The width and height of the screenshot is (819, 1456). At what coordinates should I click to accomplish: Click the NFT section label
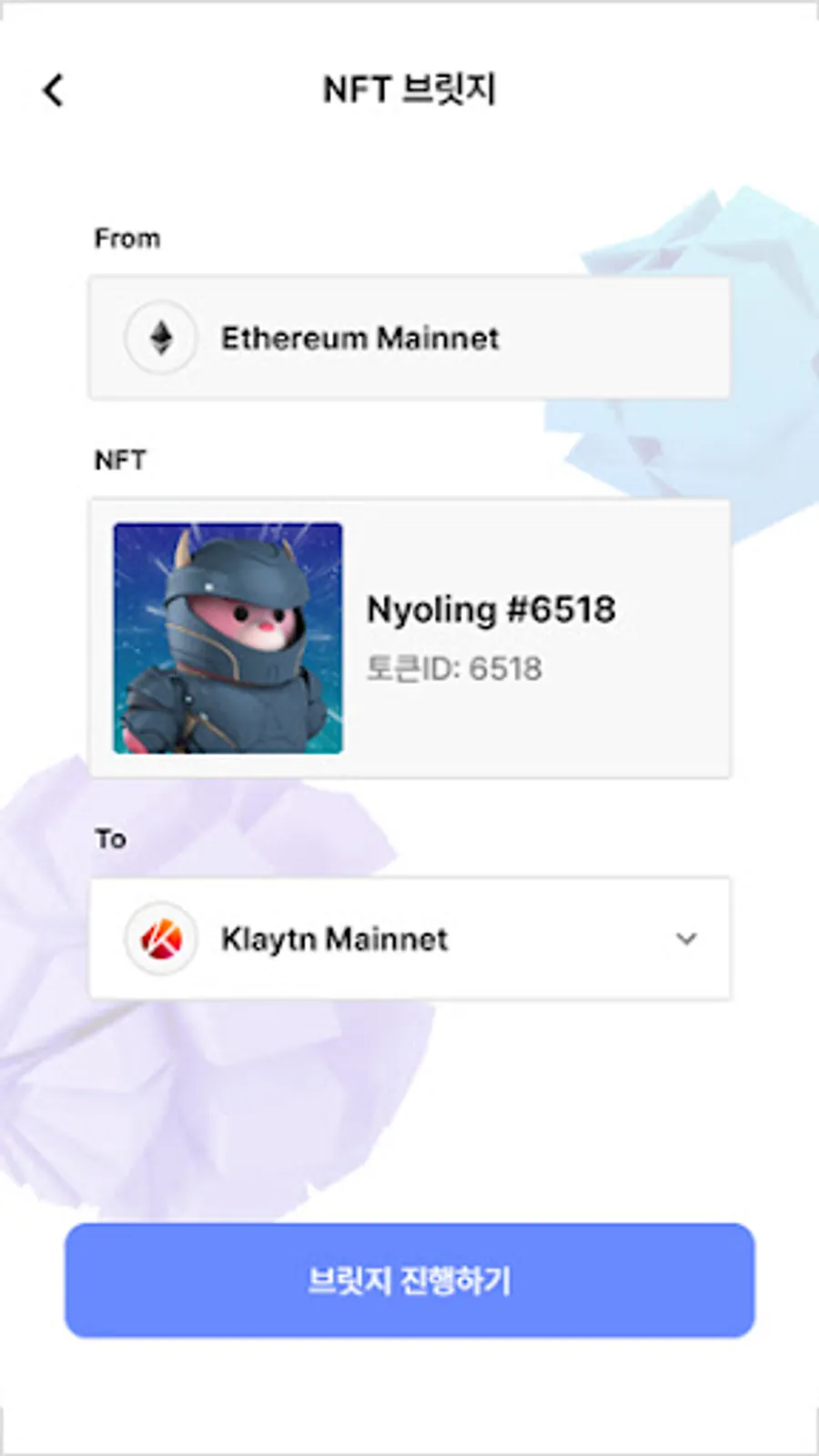click(120, 460)
